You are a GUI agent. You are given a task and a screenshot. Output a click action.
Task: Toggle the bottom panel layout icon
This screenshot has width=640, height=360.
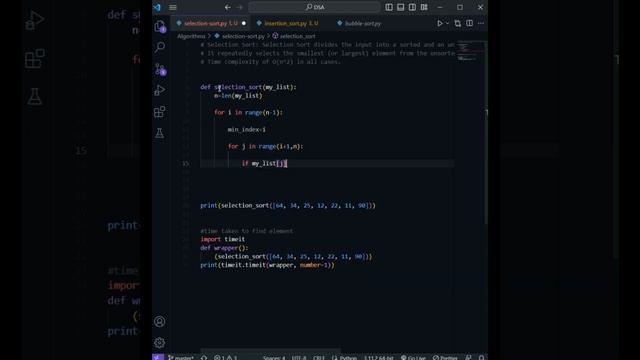(401, 7)
